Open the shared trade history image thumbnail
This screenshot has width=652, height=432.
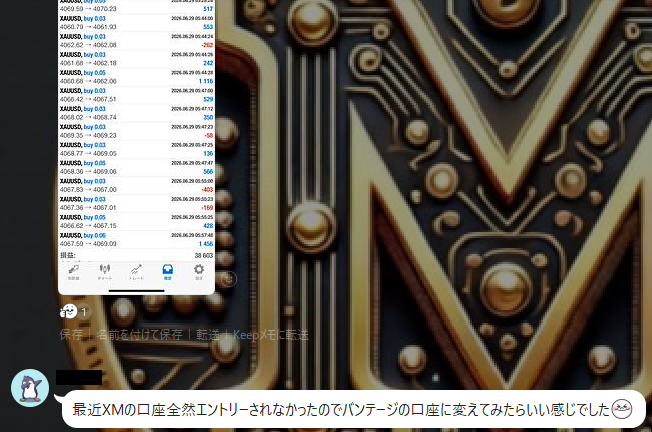tap(136, 147)
